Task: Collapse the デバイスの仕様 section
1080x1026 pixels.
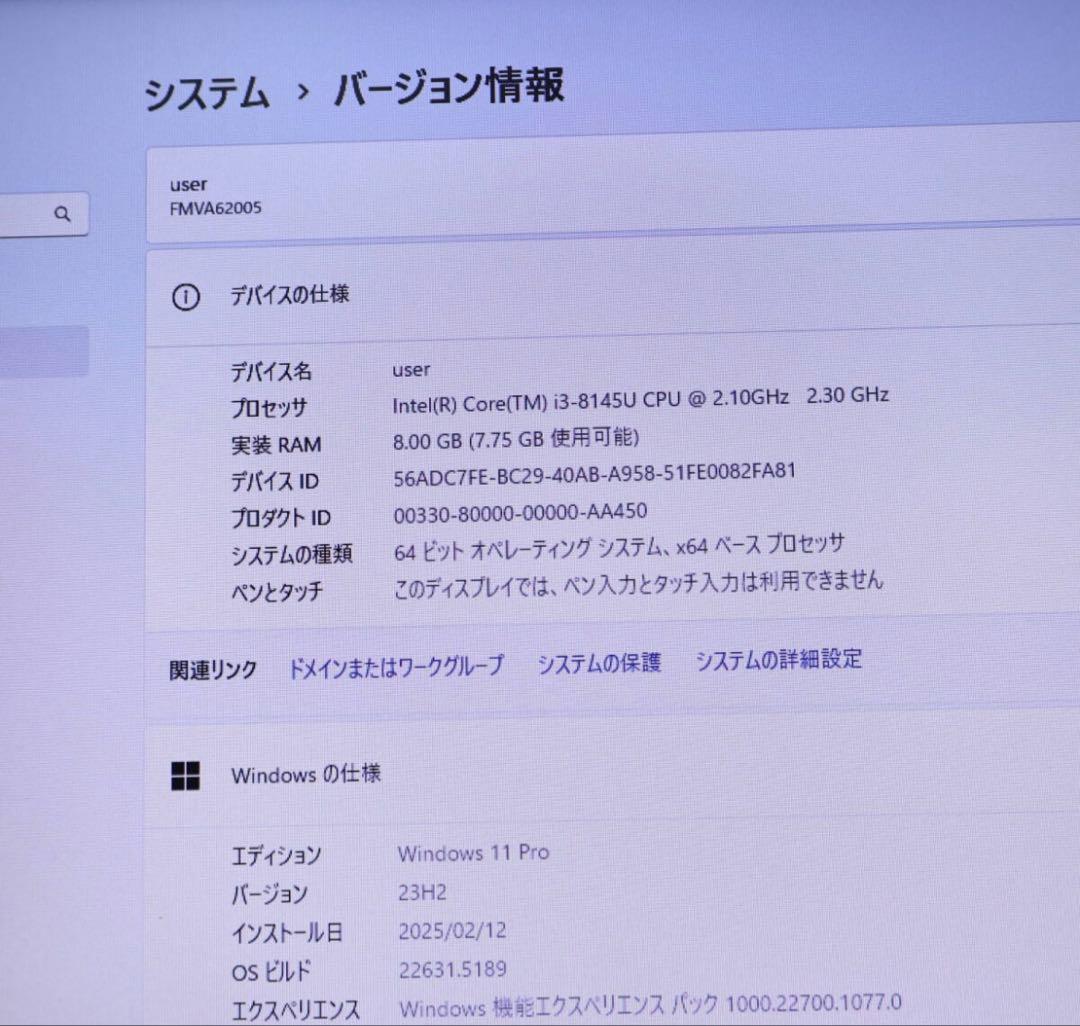Action: (290, 295)
